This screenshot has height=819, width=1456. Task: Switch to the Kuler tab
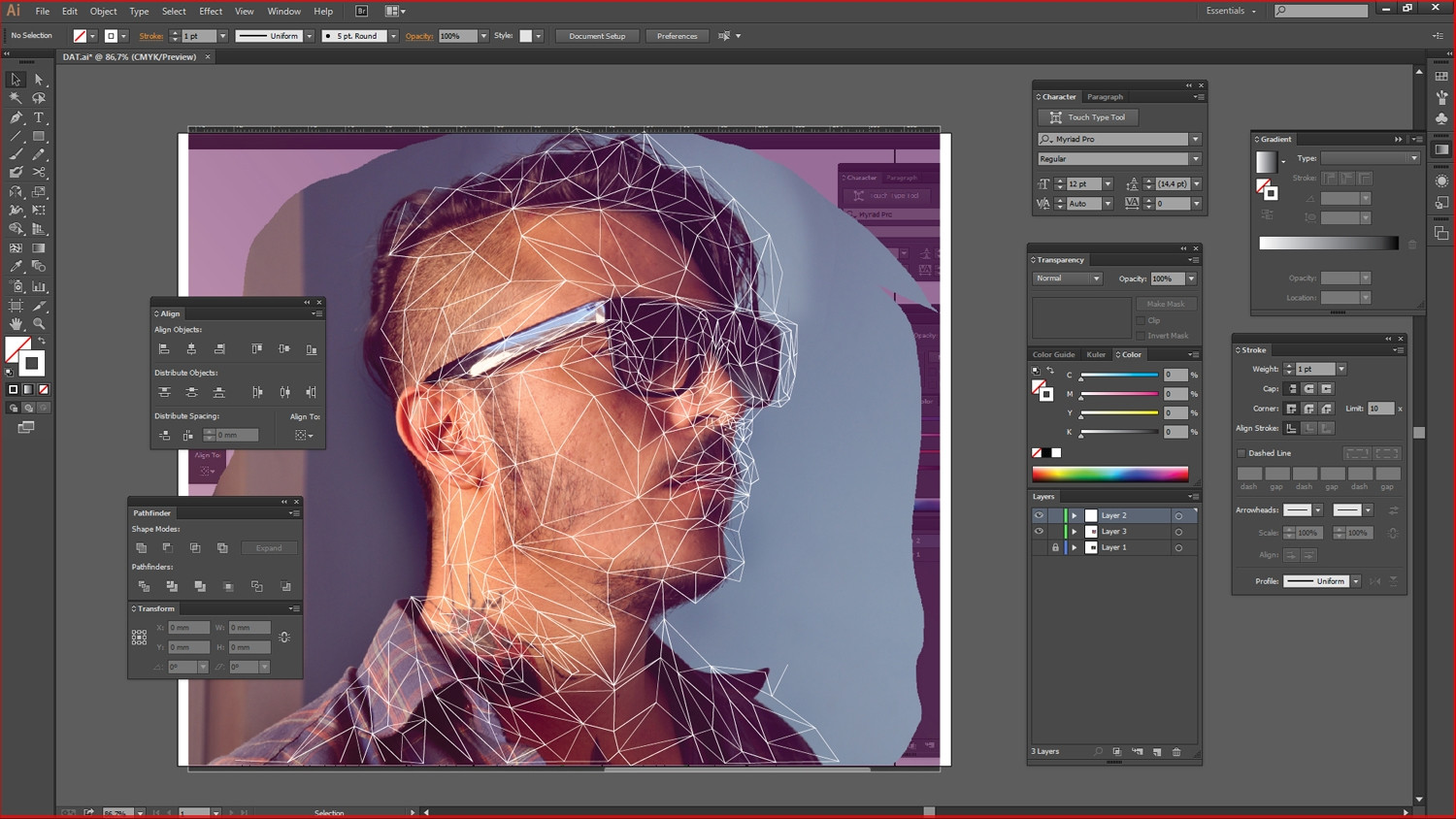[1096, 354]
